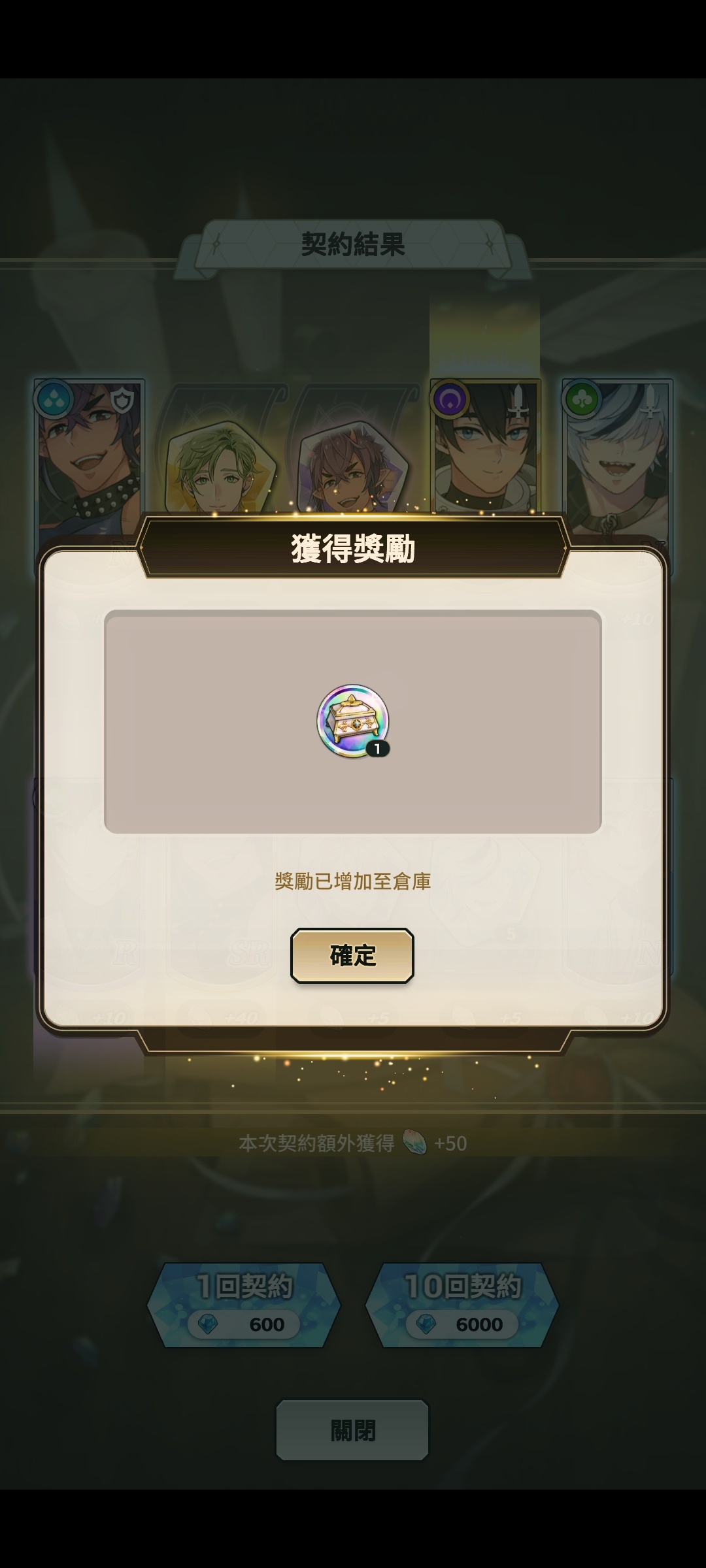Click the 1回契約 600 gems button

(244, 1305)
